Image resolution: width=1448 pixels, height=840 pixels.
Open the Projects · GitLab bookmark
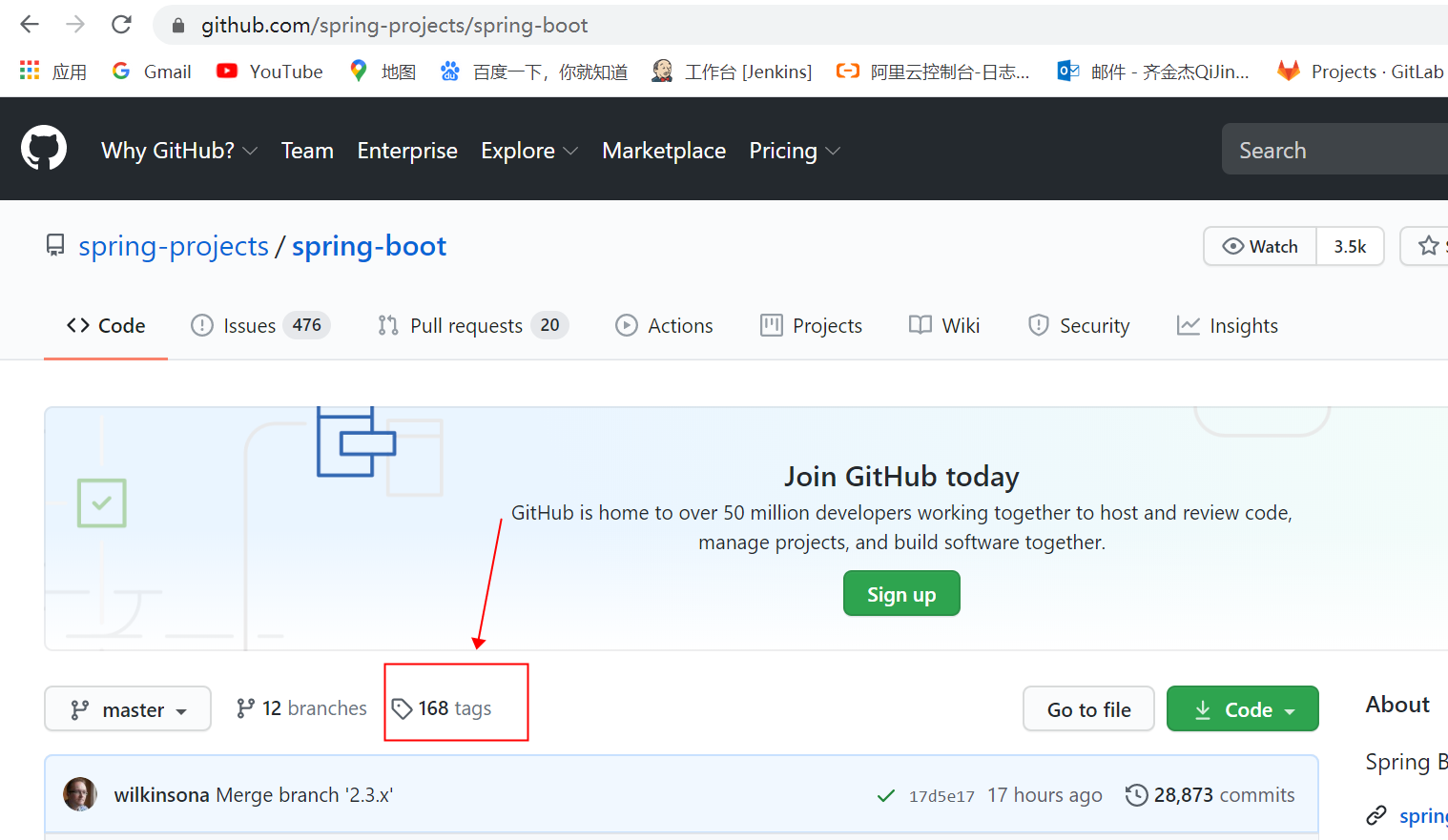tap(1360, 72)
